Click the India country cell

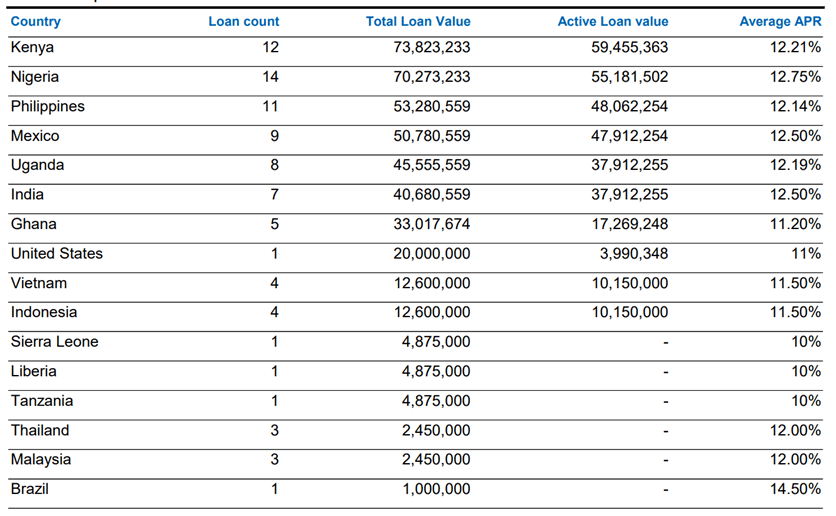coord(28,194)
